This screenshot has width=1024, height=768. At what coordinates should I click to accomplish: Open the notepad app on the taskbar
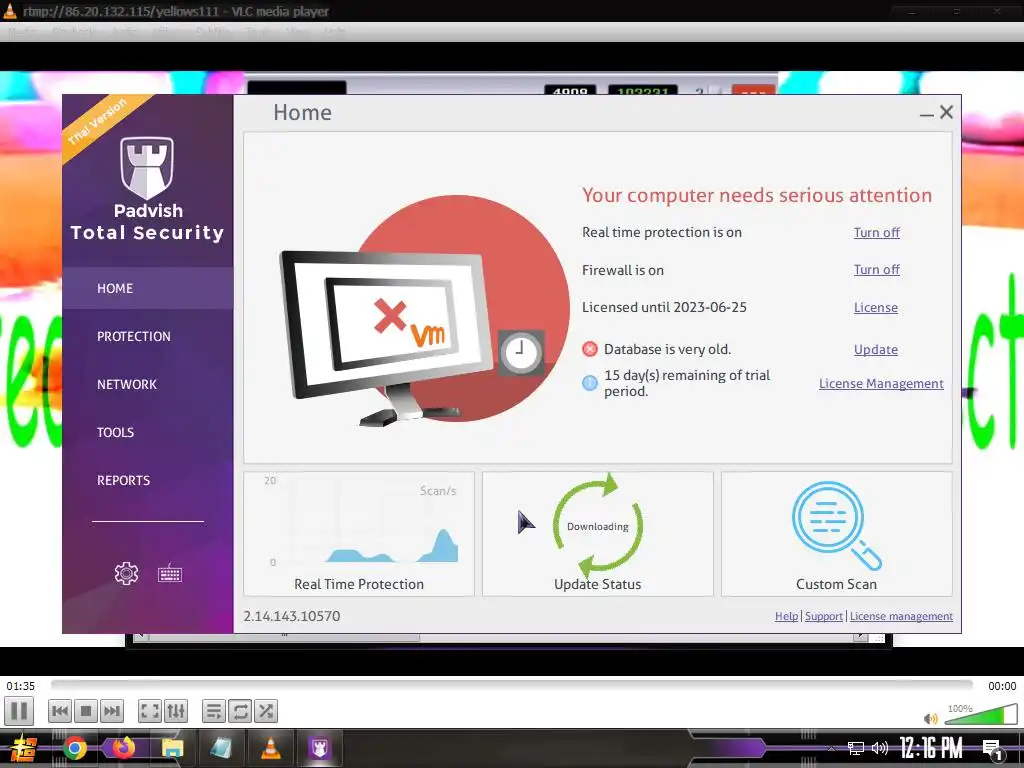pos(221,748)
